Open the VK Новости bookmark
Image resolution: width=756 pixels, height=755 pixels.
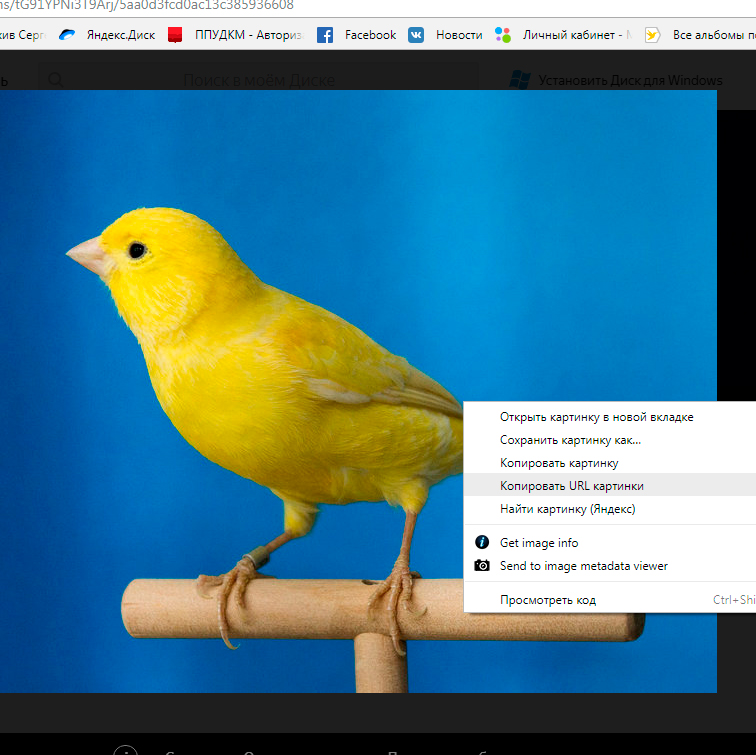click(445, 35)
